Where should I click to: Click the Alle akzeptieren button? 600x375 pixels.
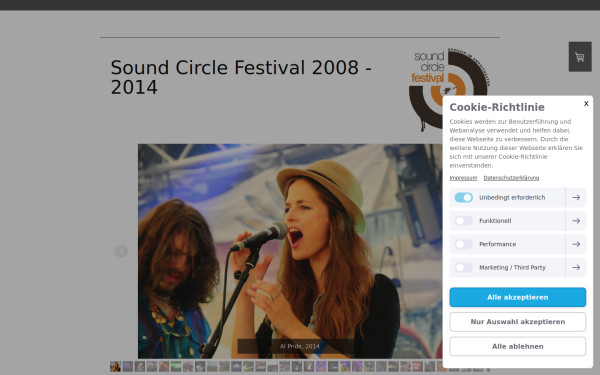[517, 297]
